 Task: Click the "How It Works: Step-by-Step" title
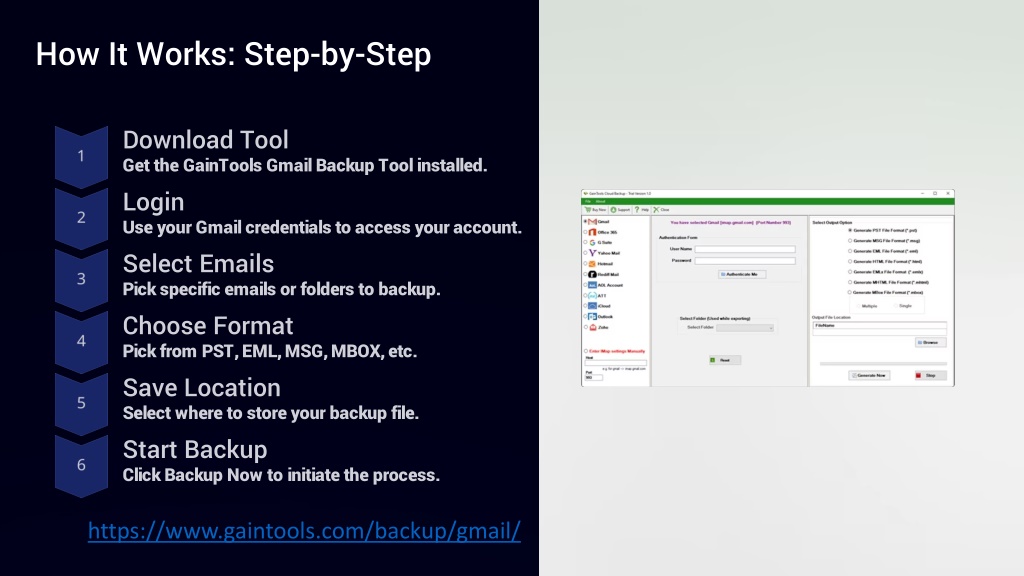coord(233,54)
